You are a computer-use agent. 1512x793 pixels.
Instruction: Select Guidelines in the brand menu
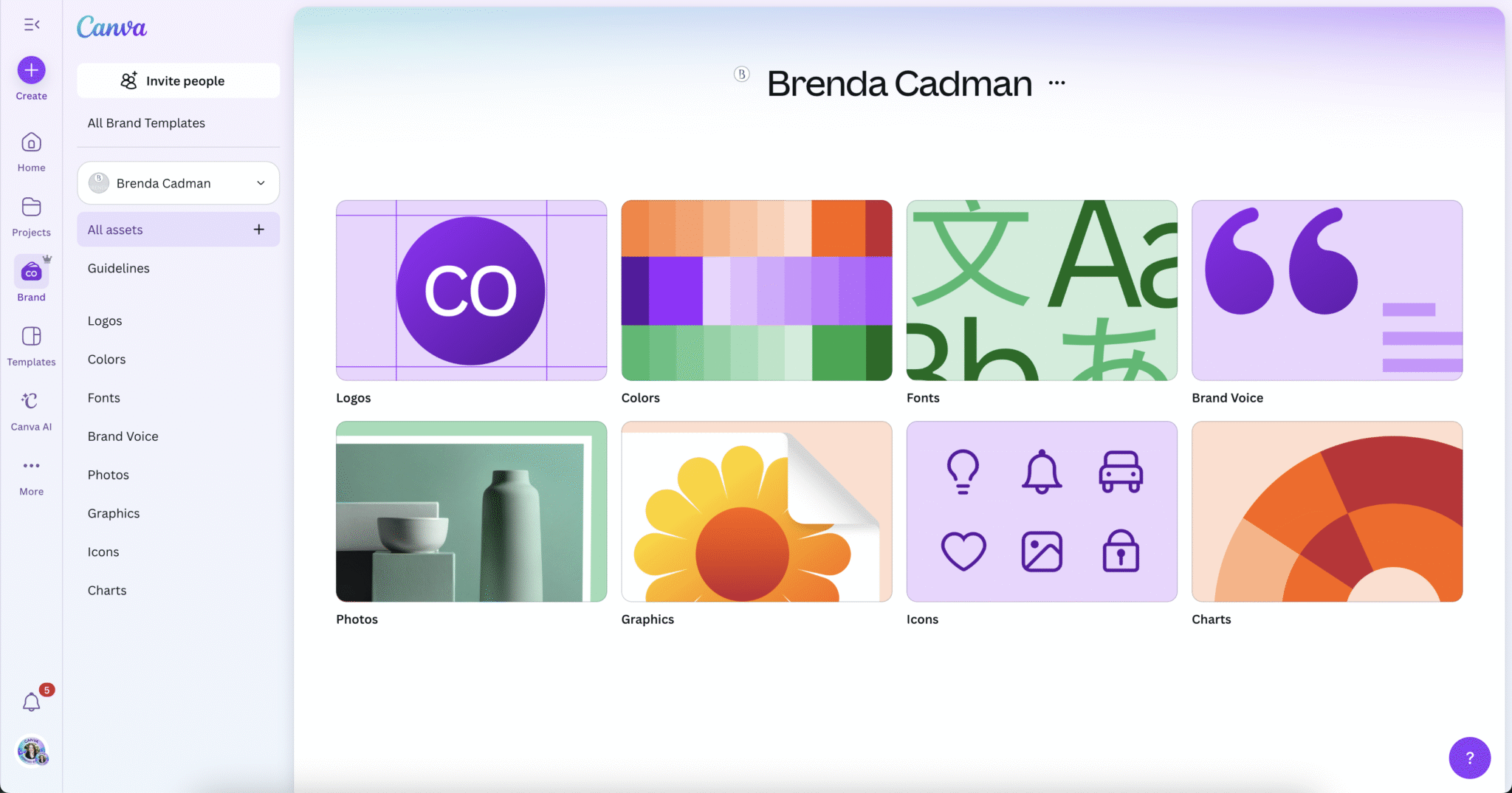[x=118, y=268]
